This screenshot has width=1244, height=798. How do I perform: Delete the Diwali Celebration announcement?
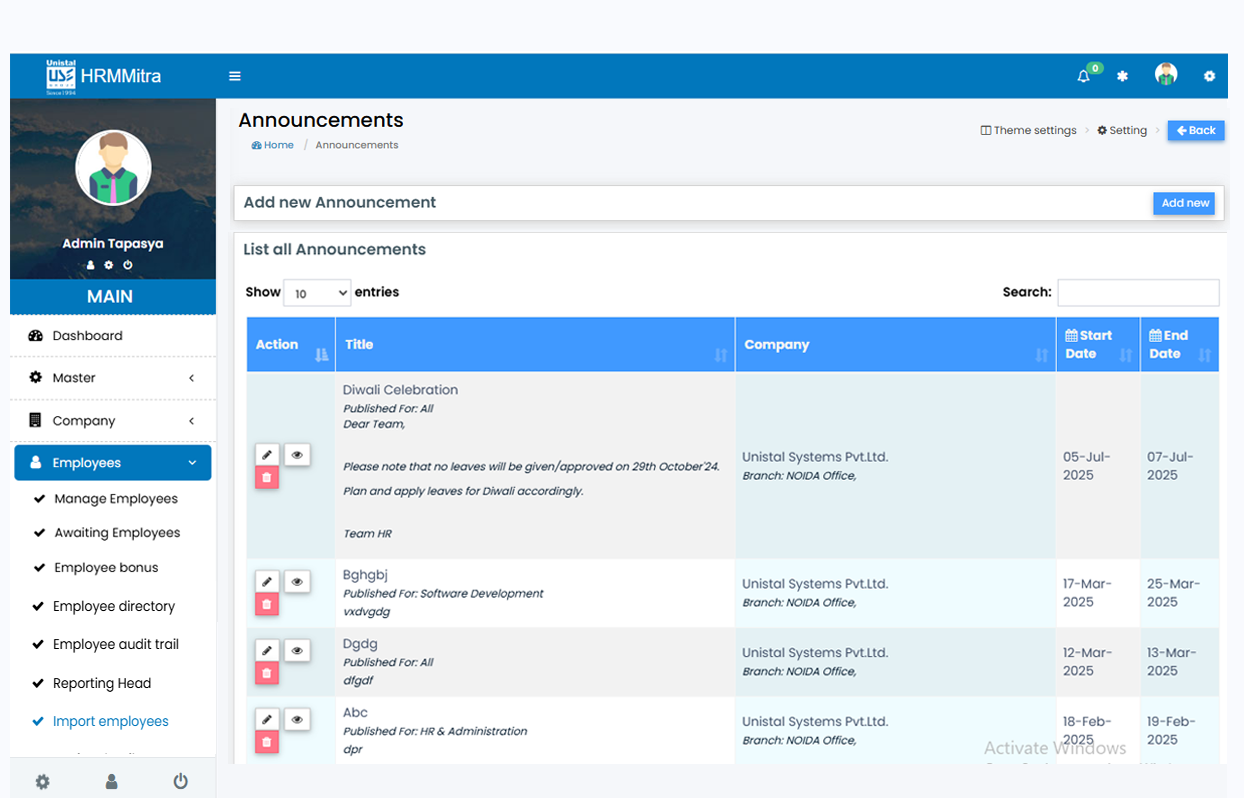pos(267,478)
